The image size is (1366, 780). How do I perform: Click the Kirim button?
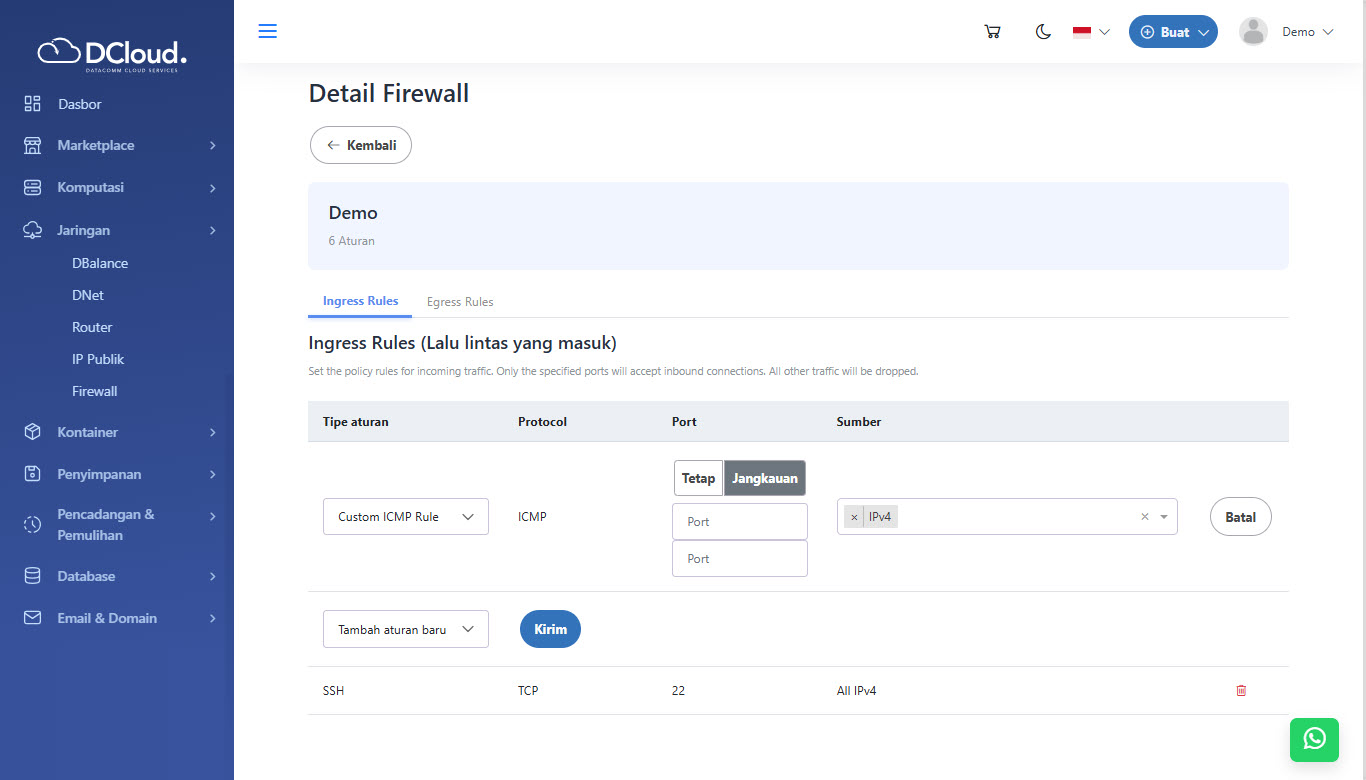(x=550, y=629)
